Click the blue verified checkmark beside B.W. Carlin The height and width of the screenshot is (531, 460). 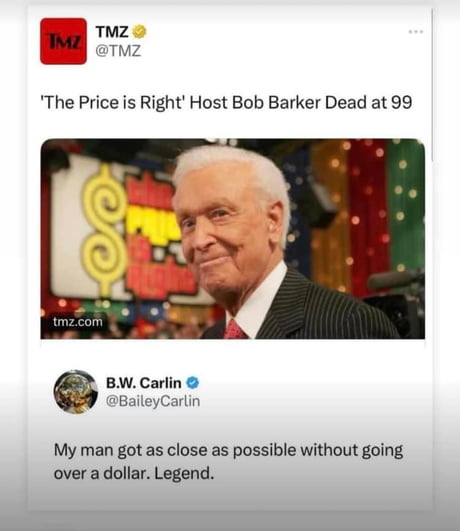(x=192, y=383)
